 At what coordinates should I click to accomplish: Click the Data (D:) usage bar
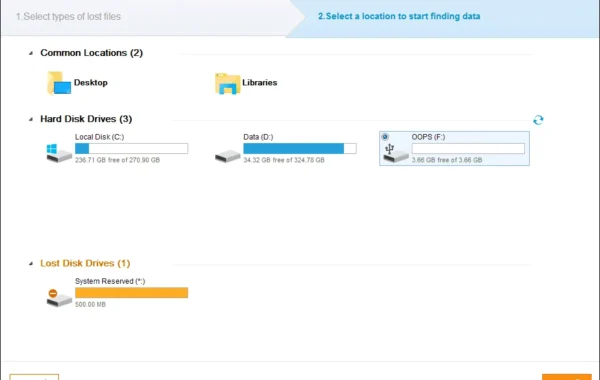[300, 148]
